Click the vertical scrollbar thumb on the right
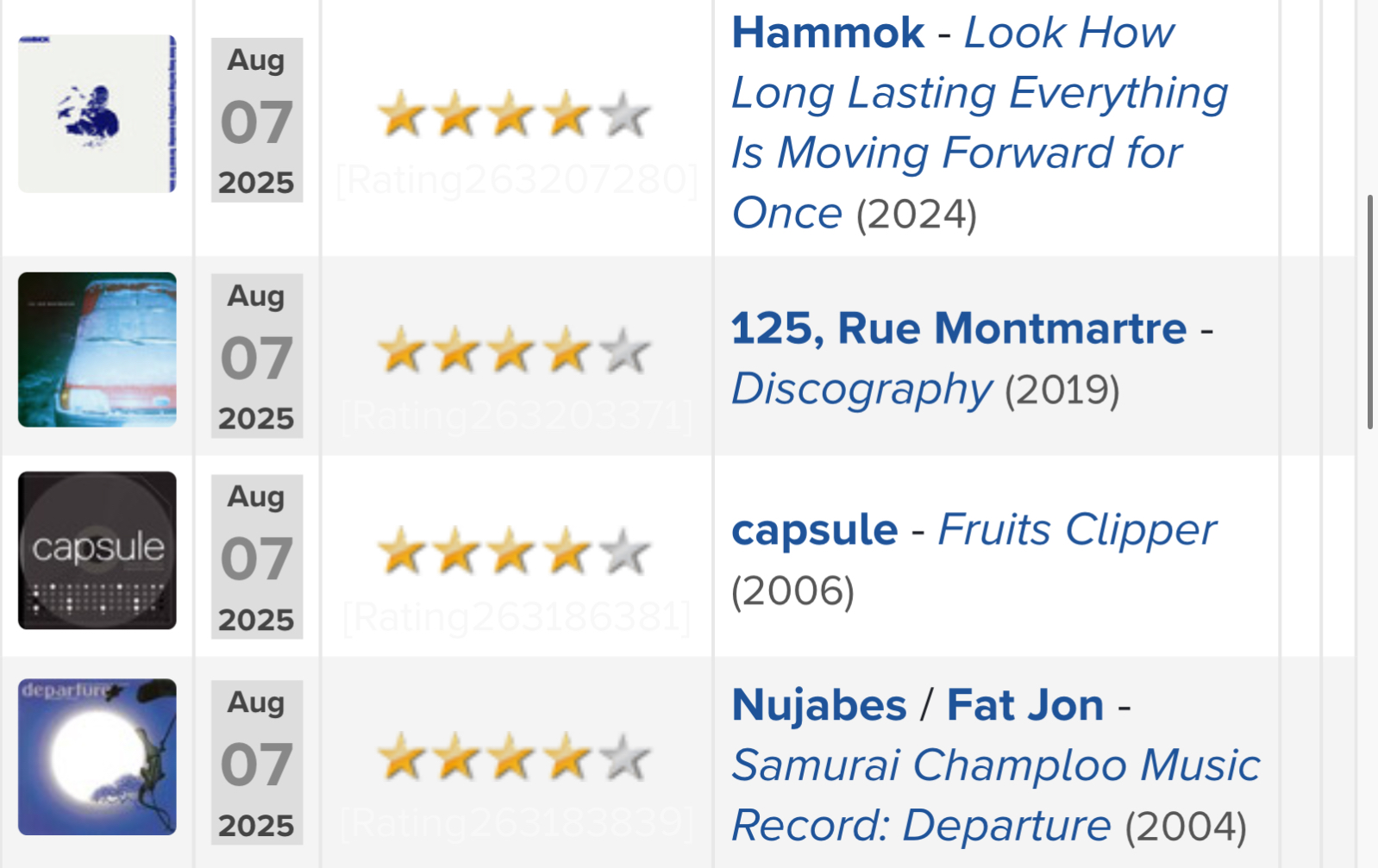 point(1369,312)
